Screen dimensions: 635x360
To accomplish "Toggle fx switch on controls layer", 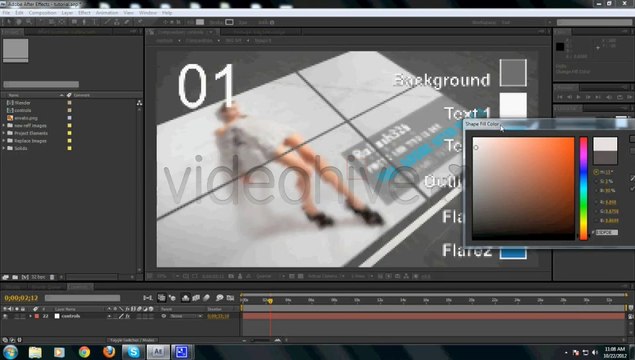I will tap(127, 316).
